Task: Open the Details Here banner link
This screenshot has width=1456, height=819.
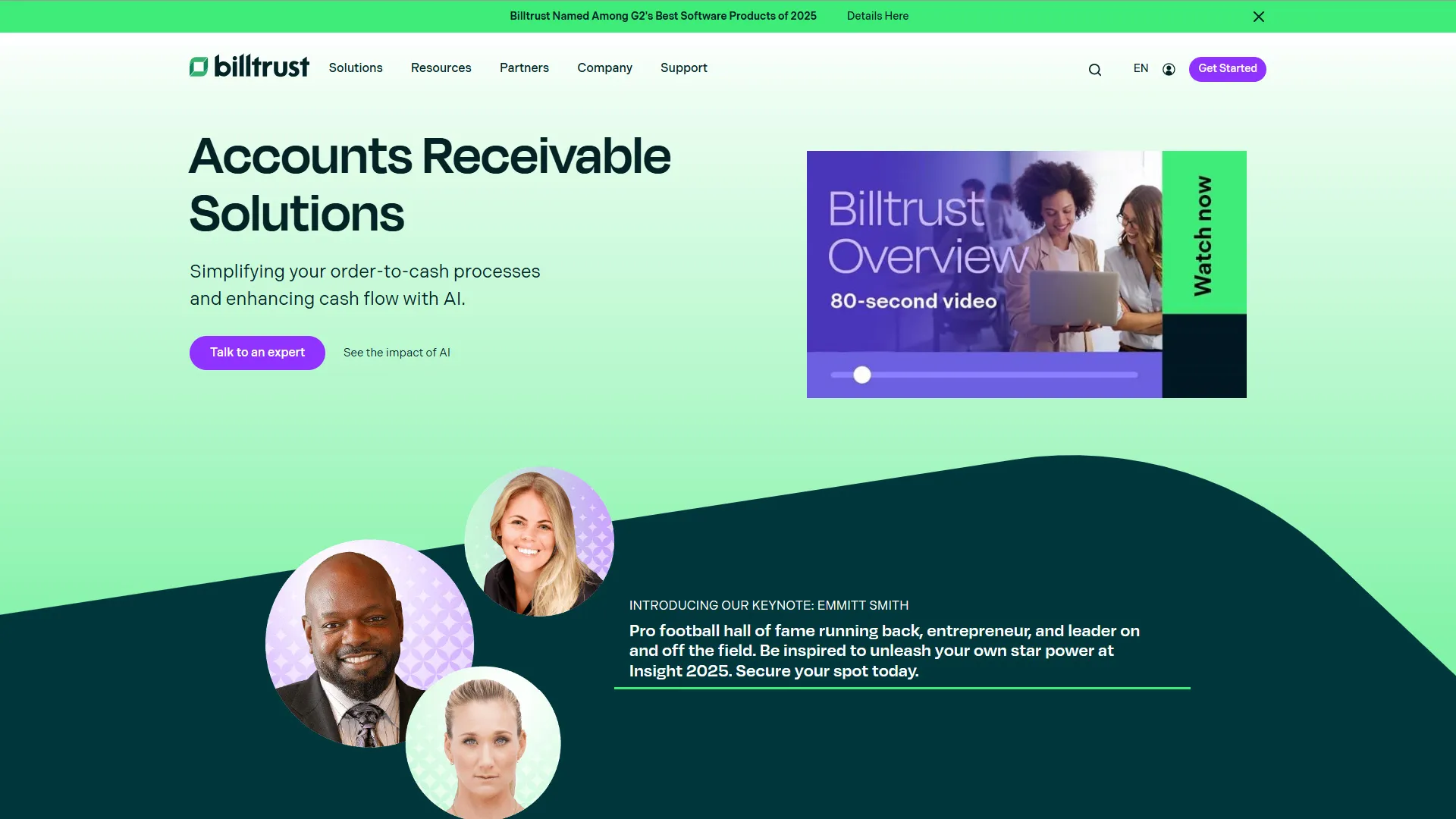Action: pos(877,16)
